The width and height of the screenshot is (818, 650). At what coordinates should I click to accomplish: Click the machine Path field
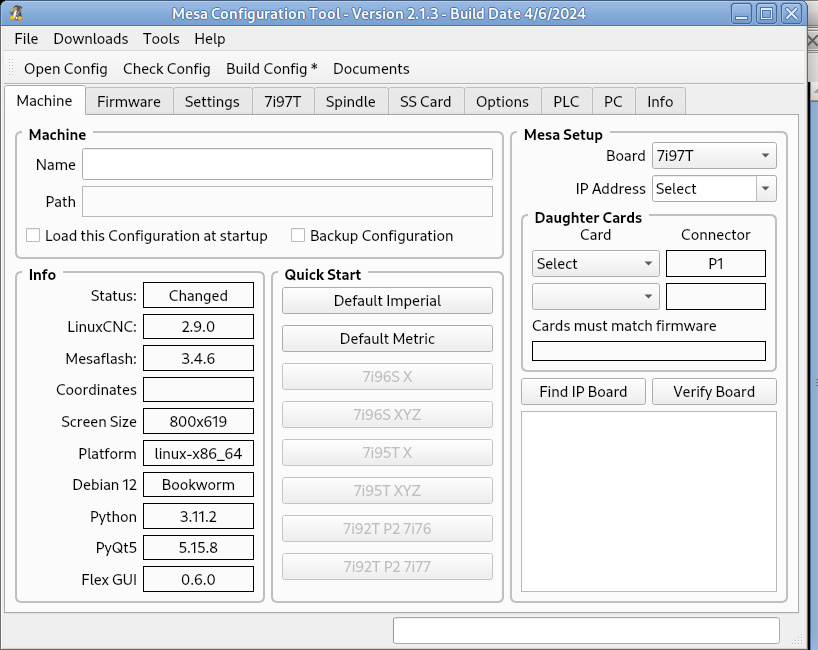click(287, 201)
